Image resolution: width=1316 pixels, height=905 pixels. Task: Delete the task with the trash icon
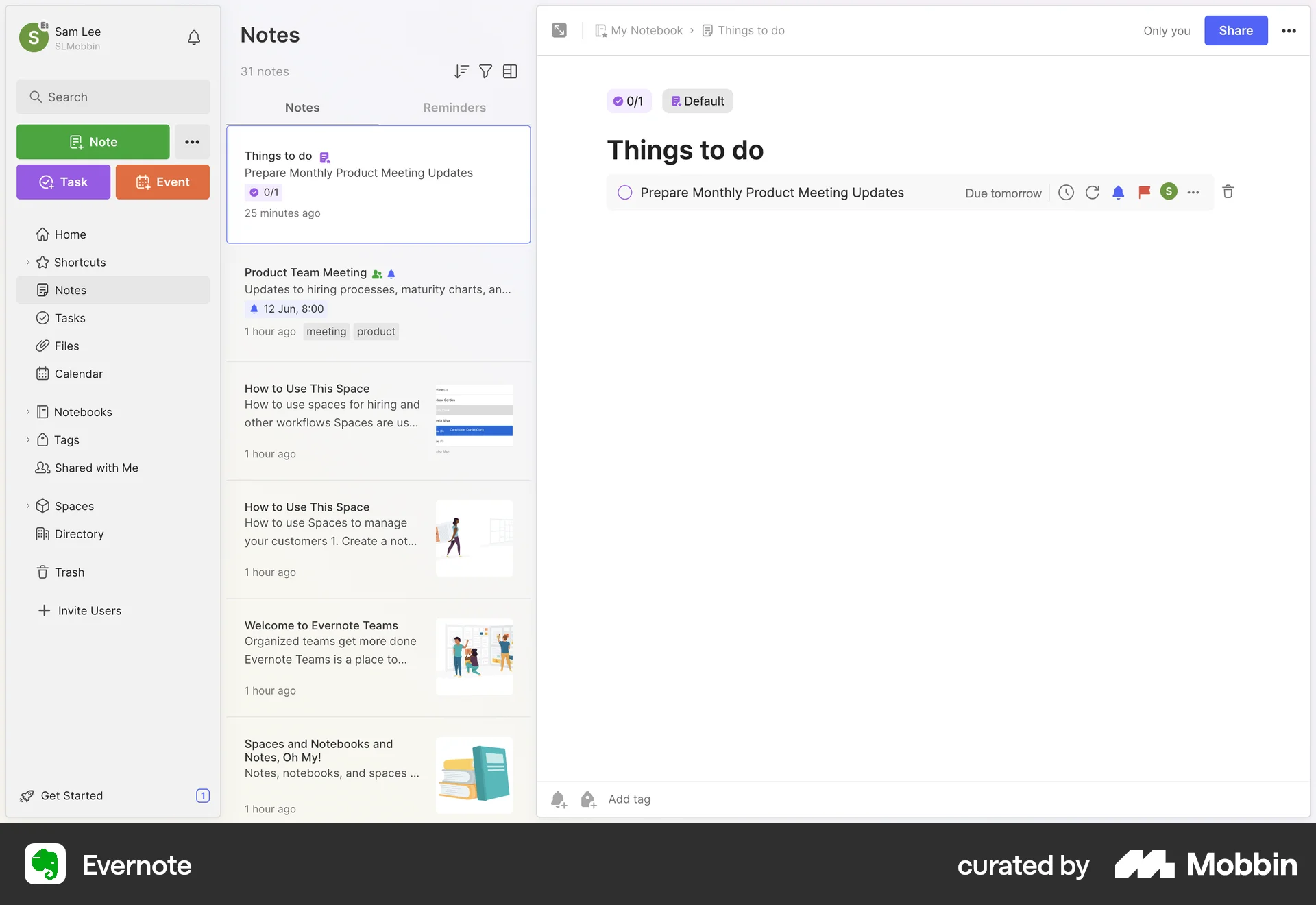pos(1228,192)
